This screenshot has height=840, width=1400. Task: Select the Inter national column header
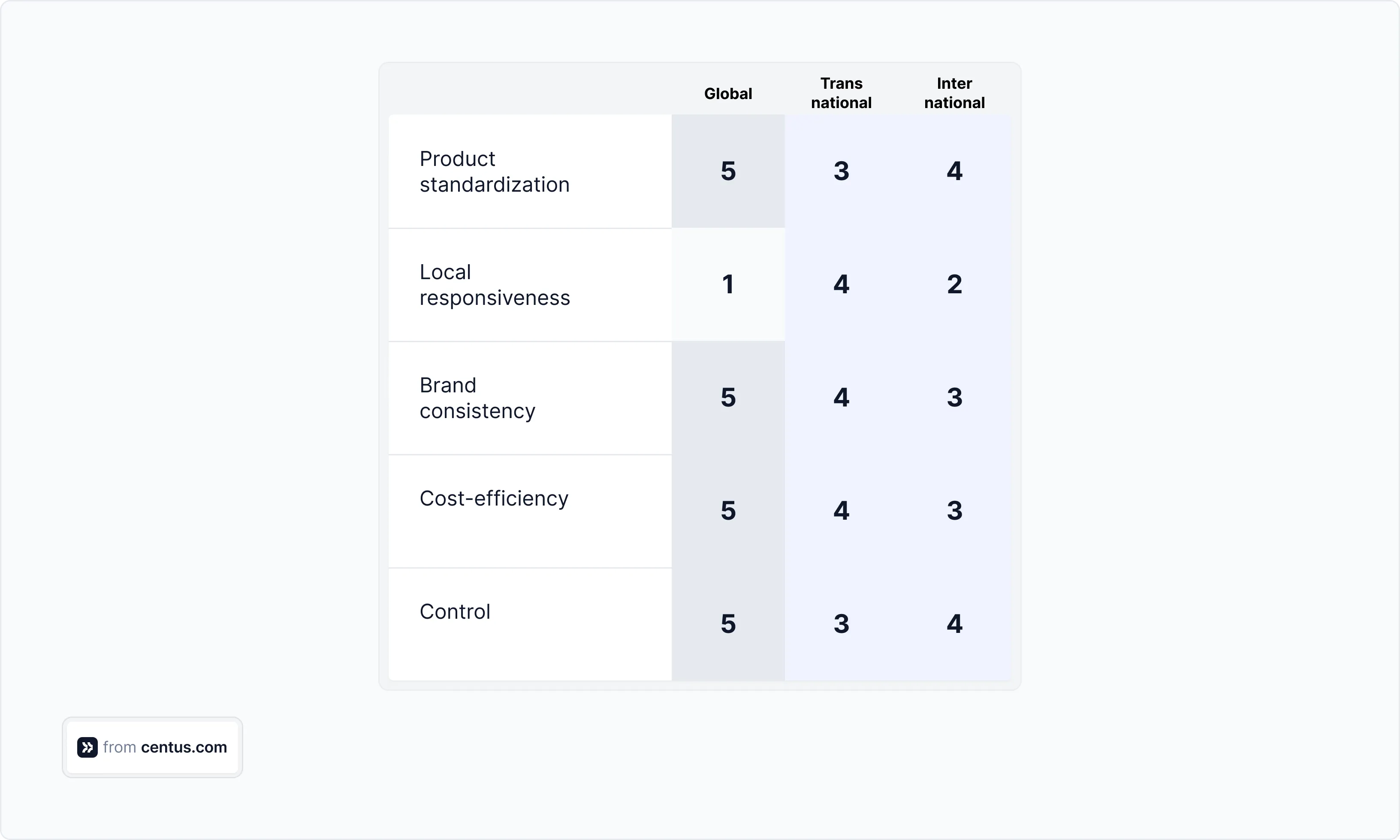(954, 93)
